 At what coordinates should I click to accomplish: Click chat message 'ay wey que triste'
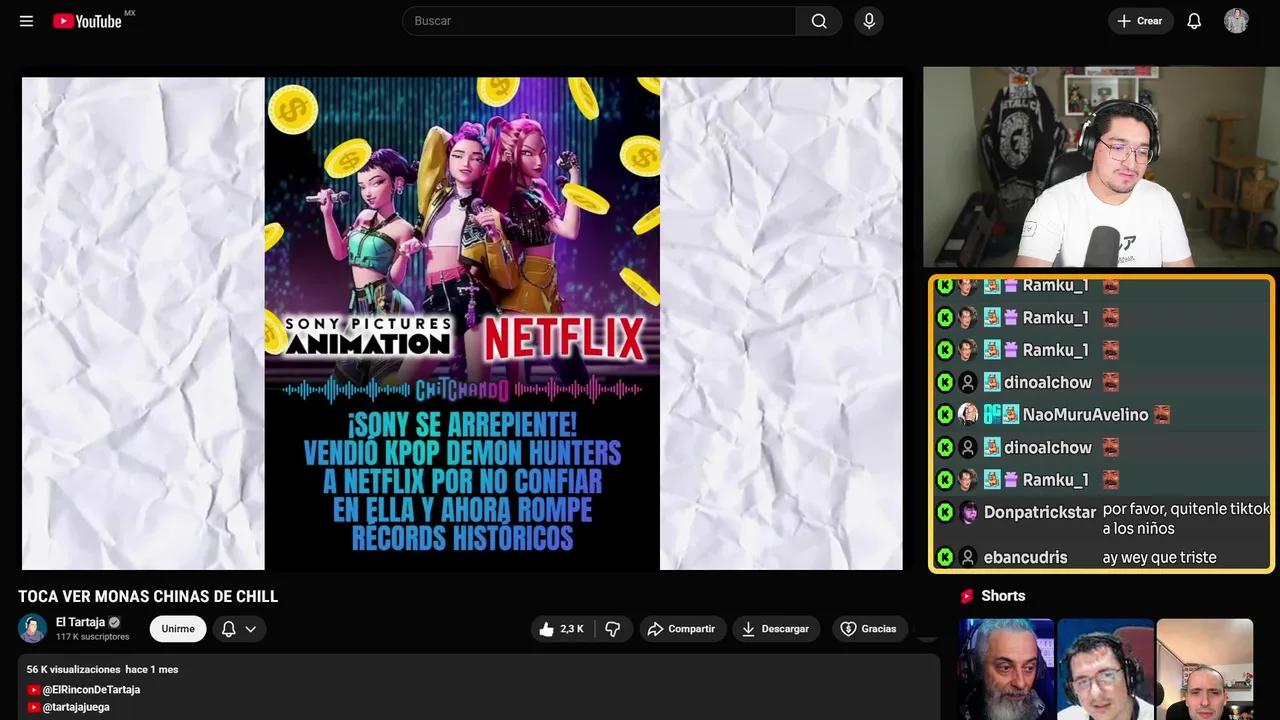(1159, 557)
